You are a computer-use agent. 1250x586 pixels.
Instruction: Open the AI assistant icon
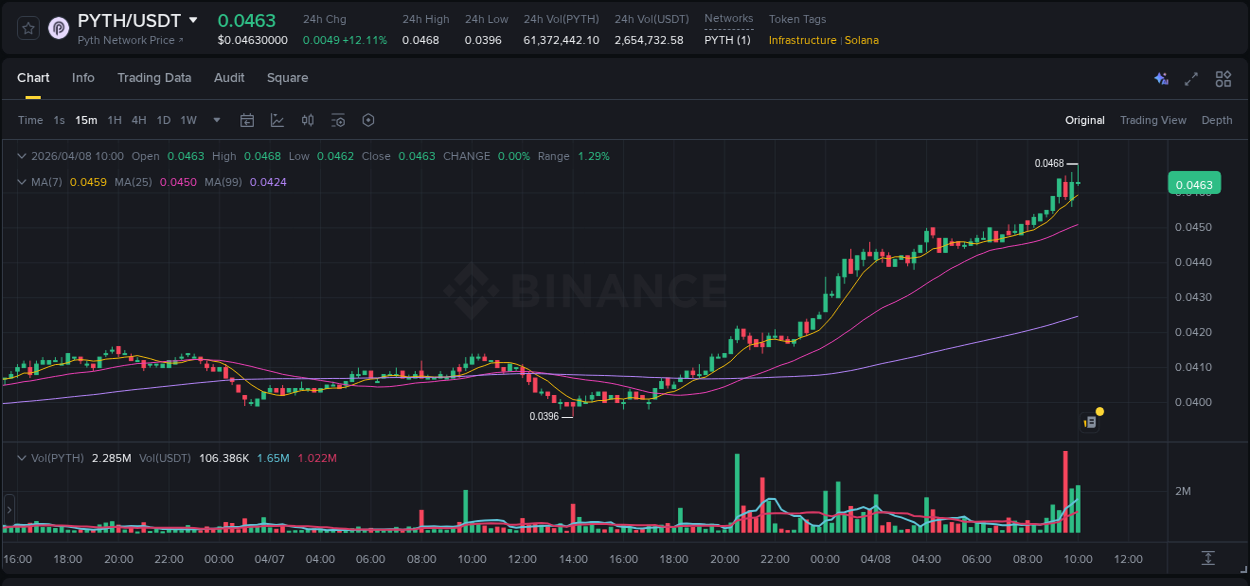1161,78
